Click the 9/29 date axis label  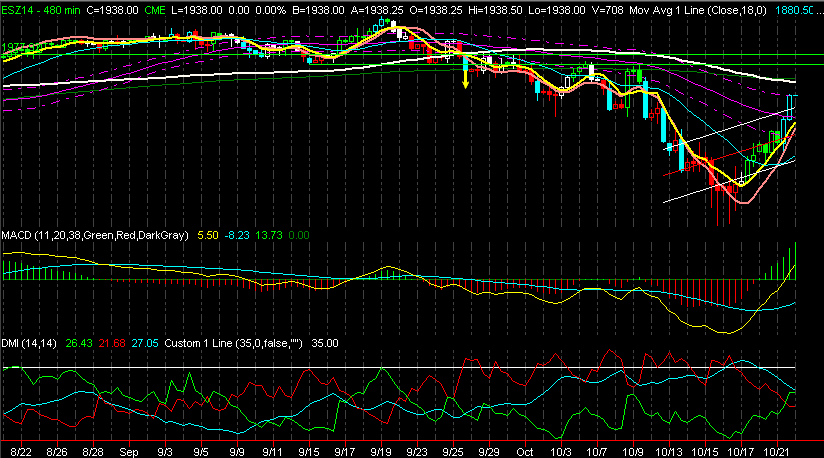click(x=489, y=452)
